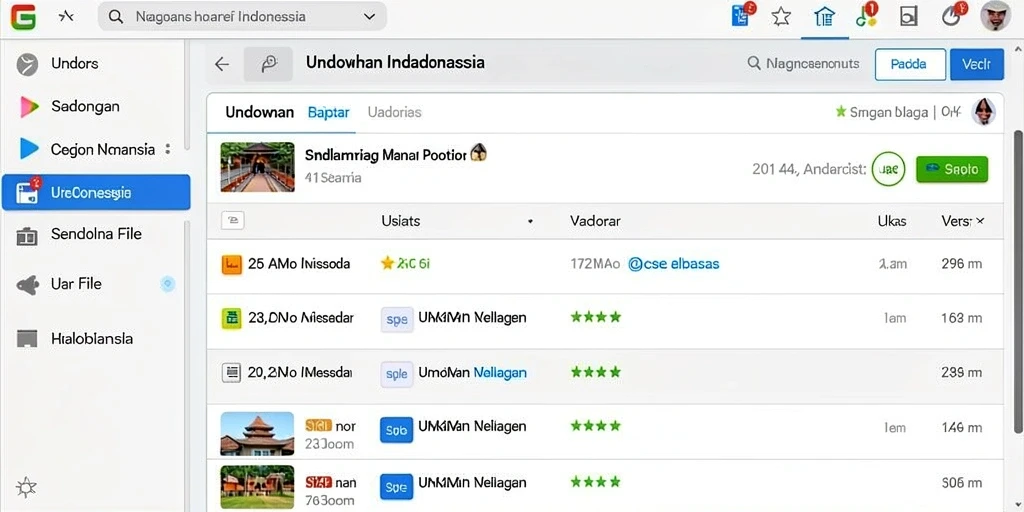
Task: Click the Nagnosenonuts search field
Action: tap(803, 63)
